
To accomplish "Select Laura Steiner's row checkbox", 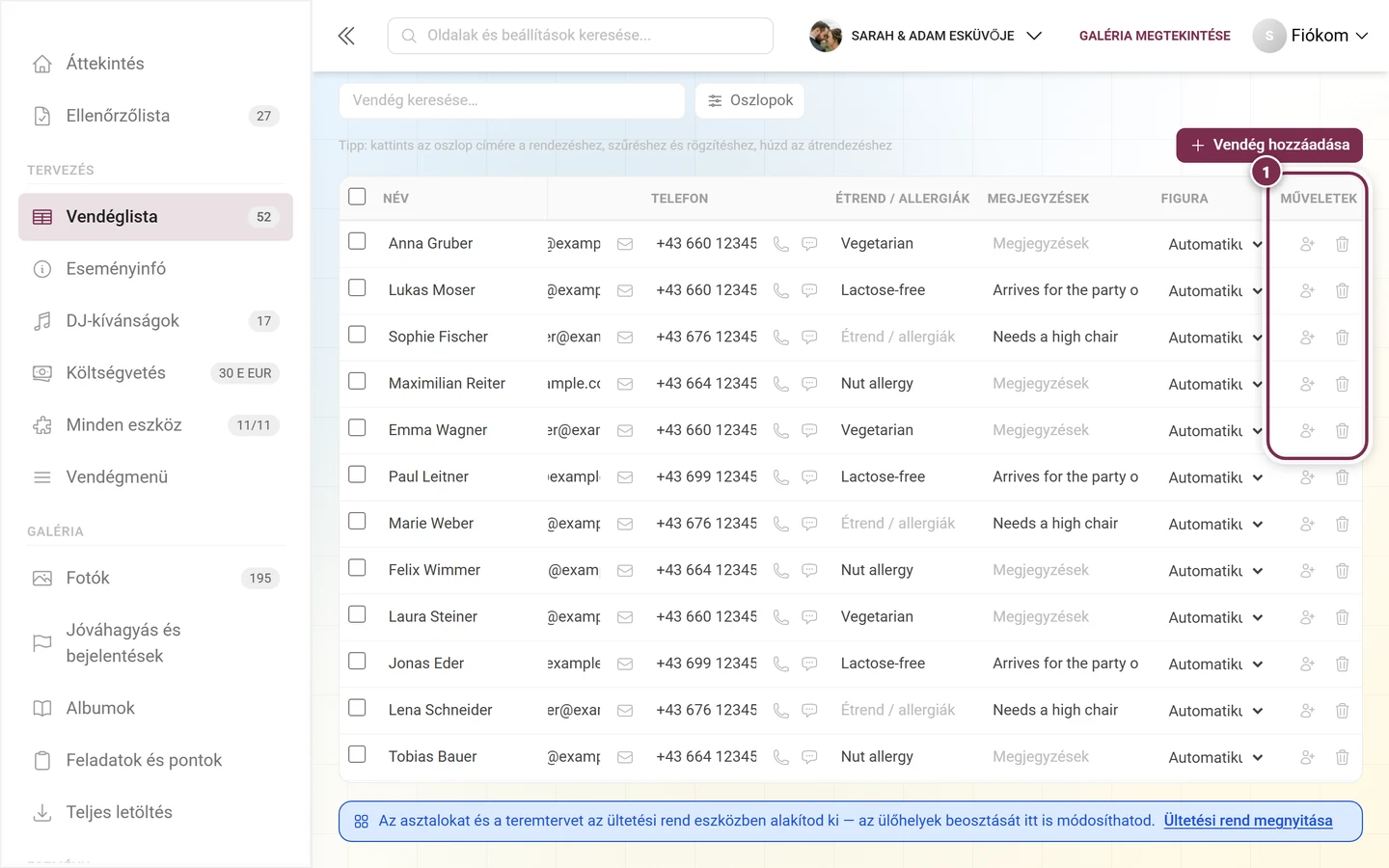I will pyautogui.click(x=357, y=615).
